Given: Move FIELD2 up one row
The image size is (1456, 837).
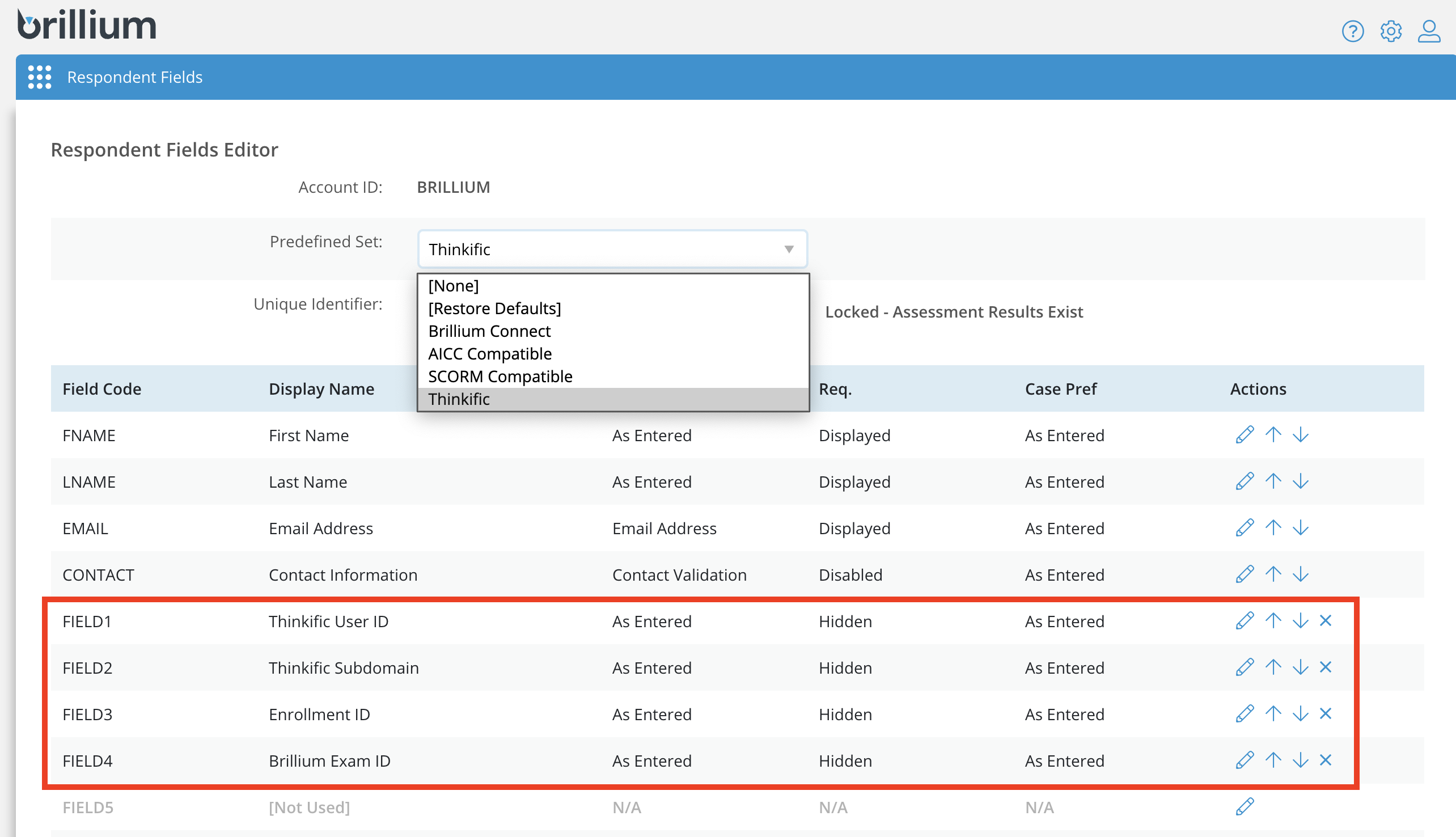Looking at the screenshot, I should tap(1273, 667).
